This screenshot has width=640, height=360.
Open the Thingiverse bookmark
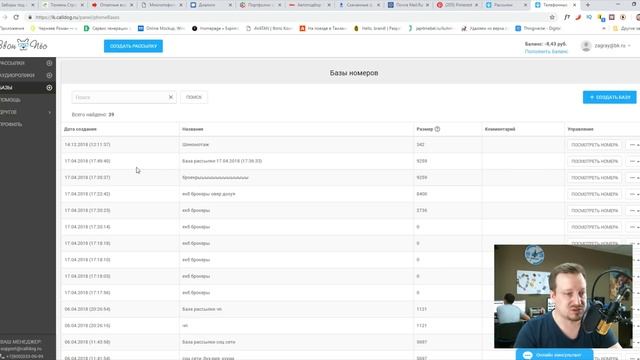tap(538, 28)
